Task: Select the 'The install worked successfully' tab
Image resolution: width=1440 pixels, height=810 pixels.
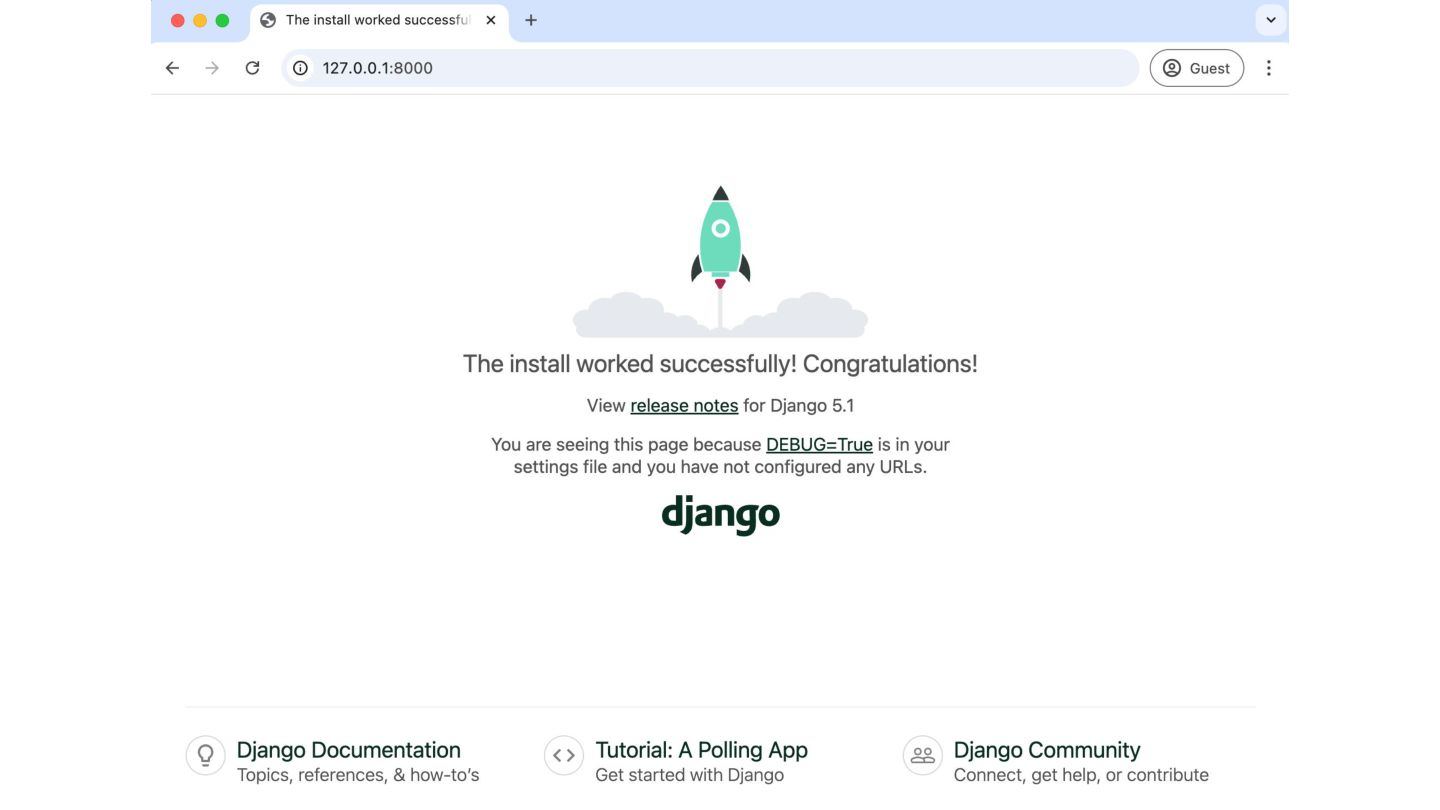Action: point(379,21)
